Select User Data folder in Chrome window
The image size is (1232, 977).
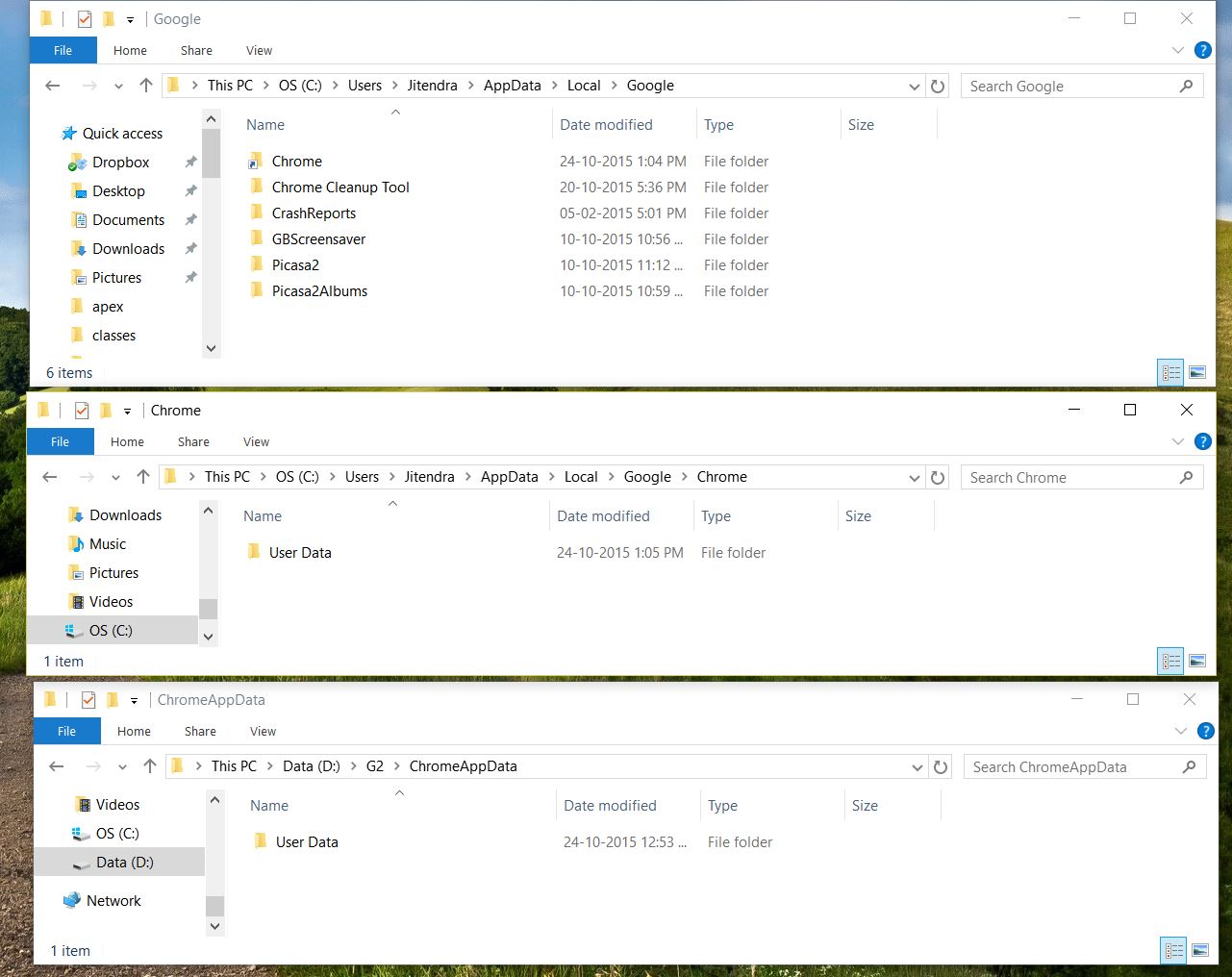300,553
